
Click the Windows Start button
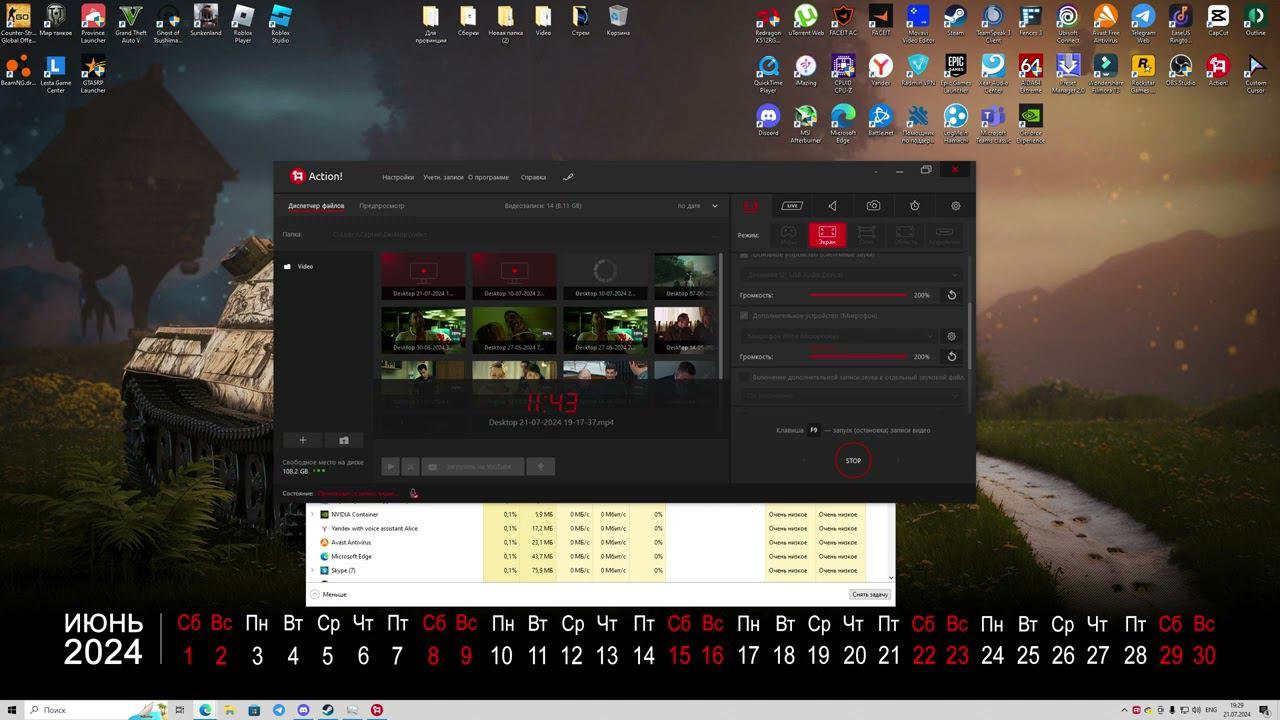(x=11, y=710)
